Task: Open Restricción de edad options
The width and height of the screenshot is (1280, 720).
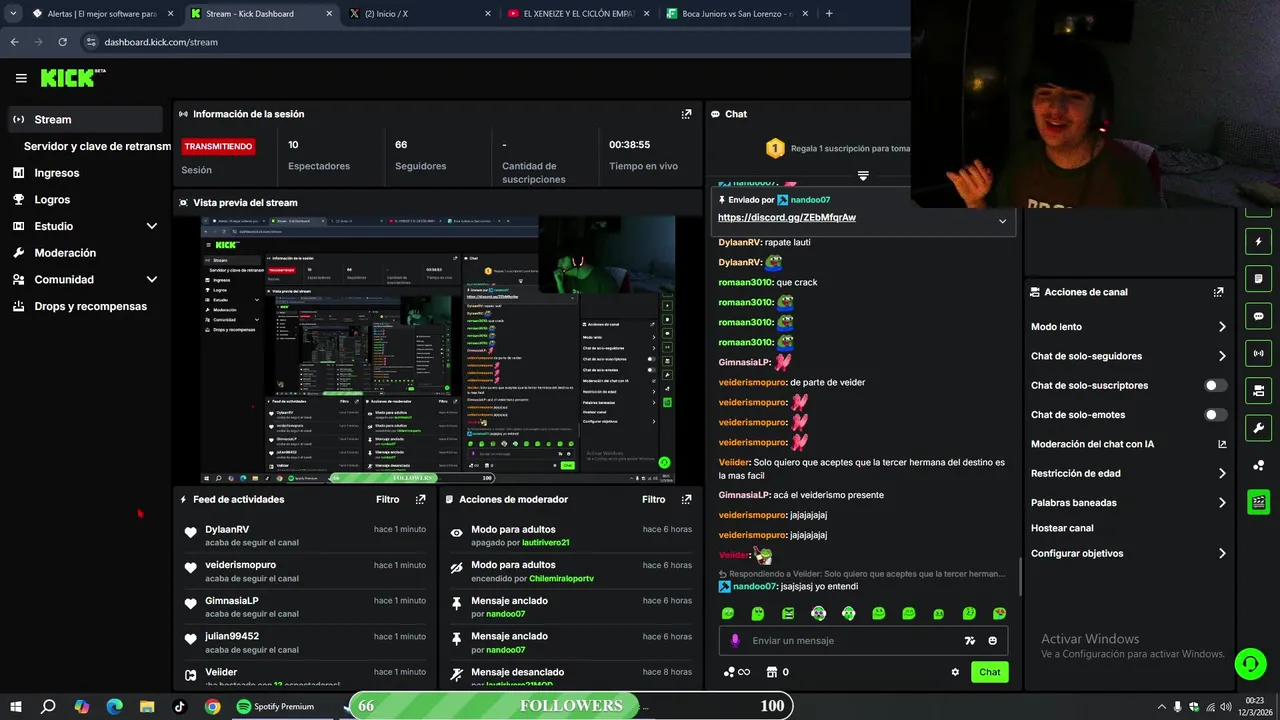Action: tap(1129, 474)
